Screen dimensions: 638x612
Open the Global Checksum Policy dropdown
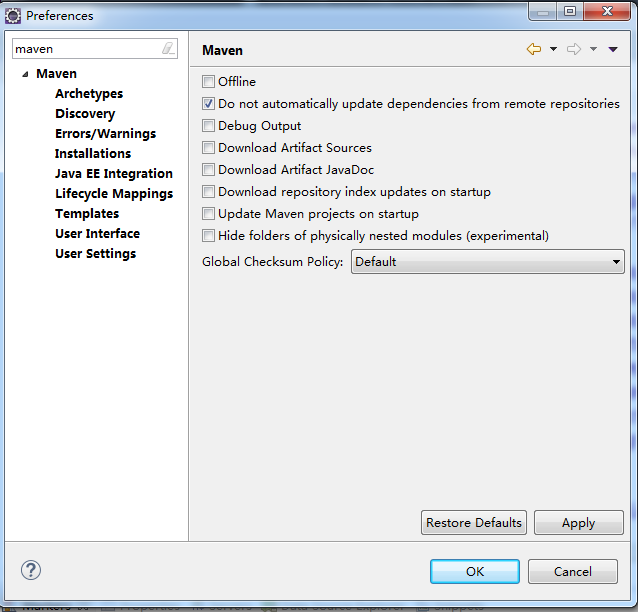point(487,262)
